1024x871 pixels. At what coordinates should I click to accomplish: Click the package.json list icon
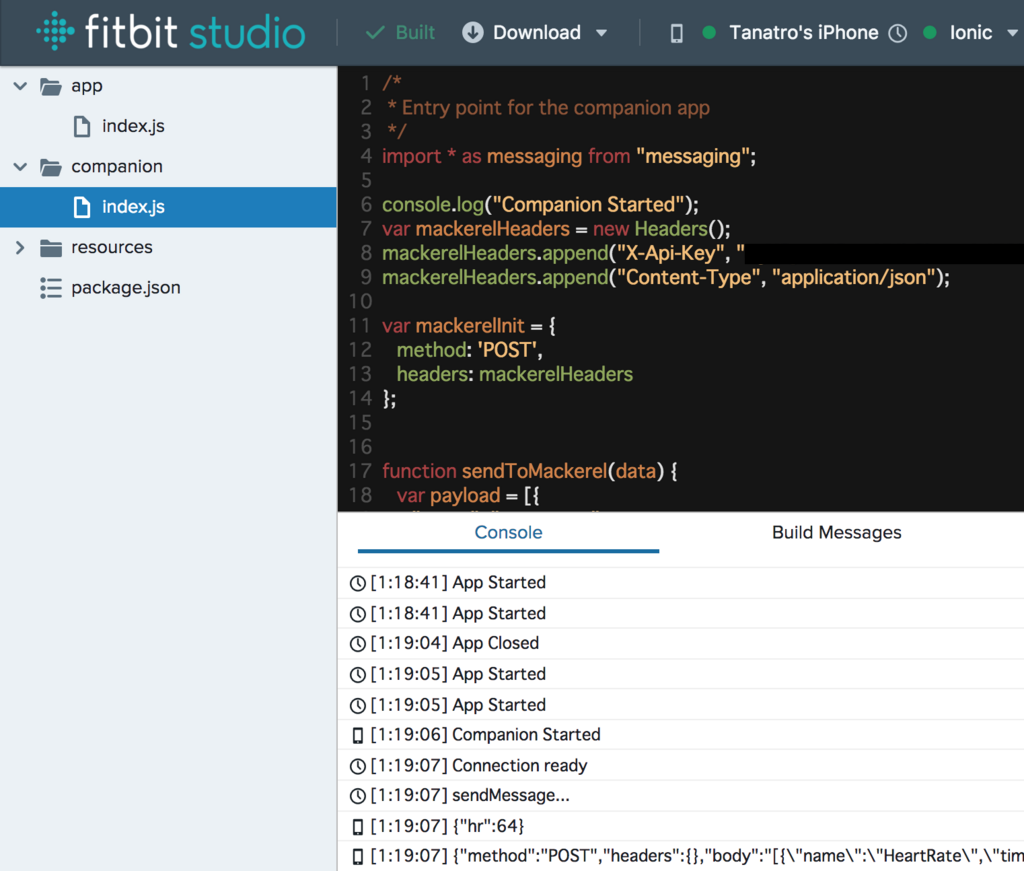click(x=50, y=288)
